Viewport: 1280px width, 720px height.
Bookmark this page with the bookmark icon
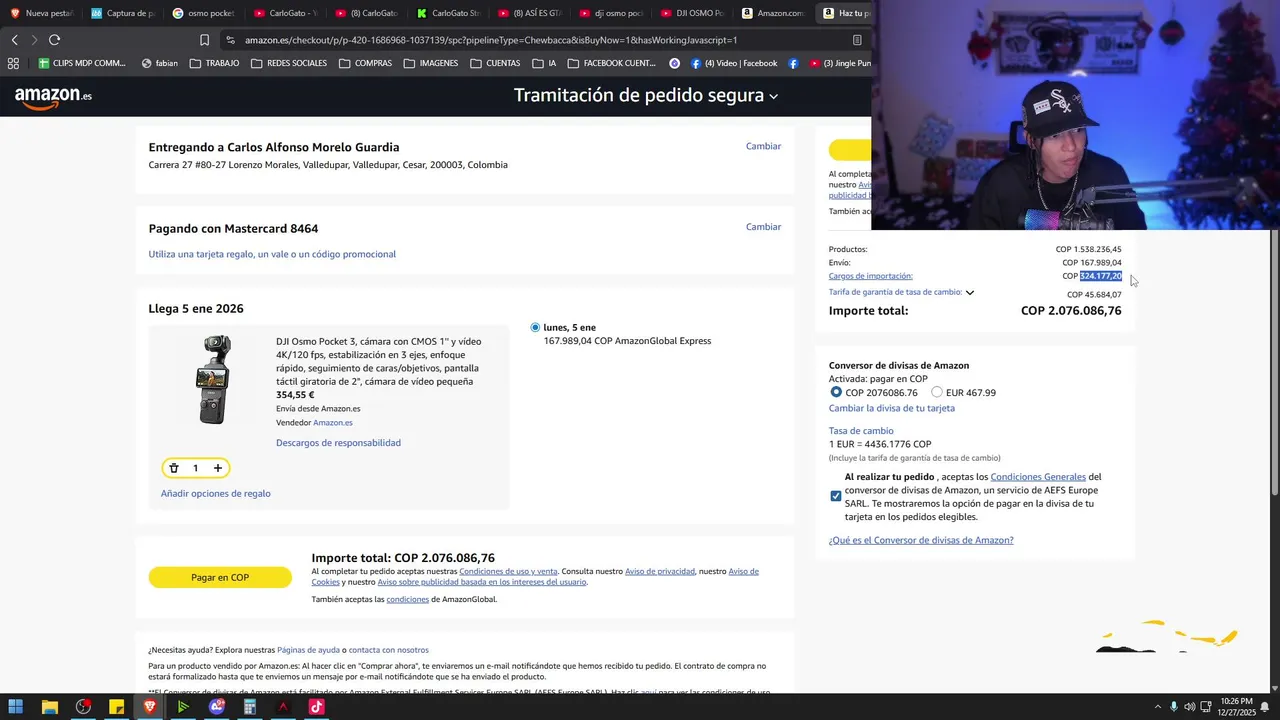204,40
